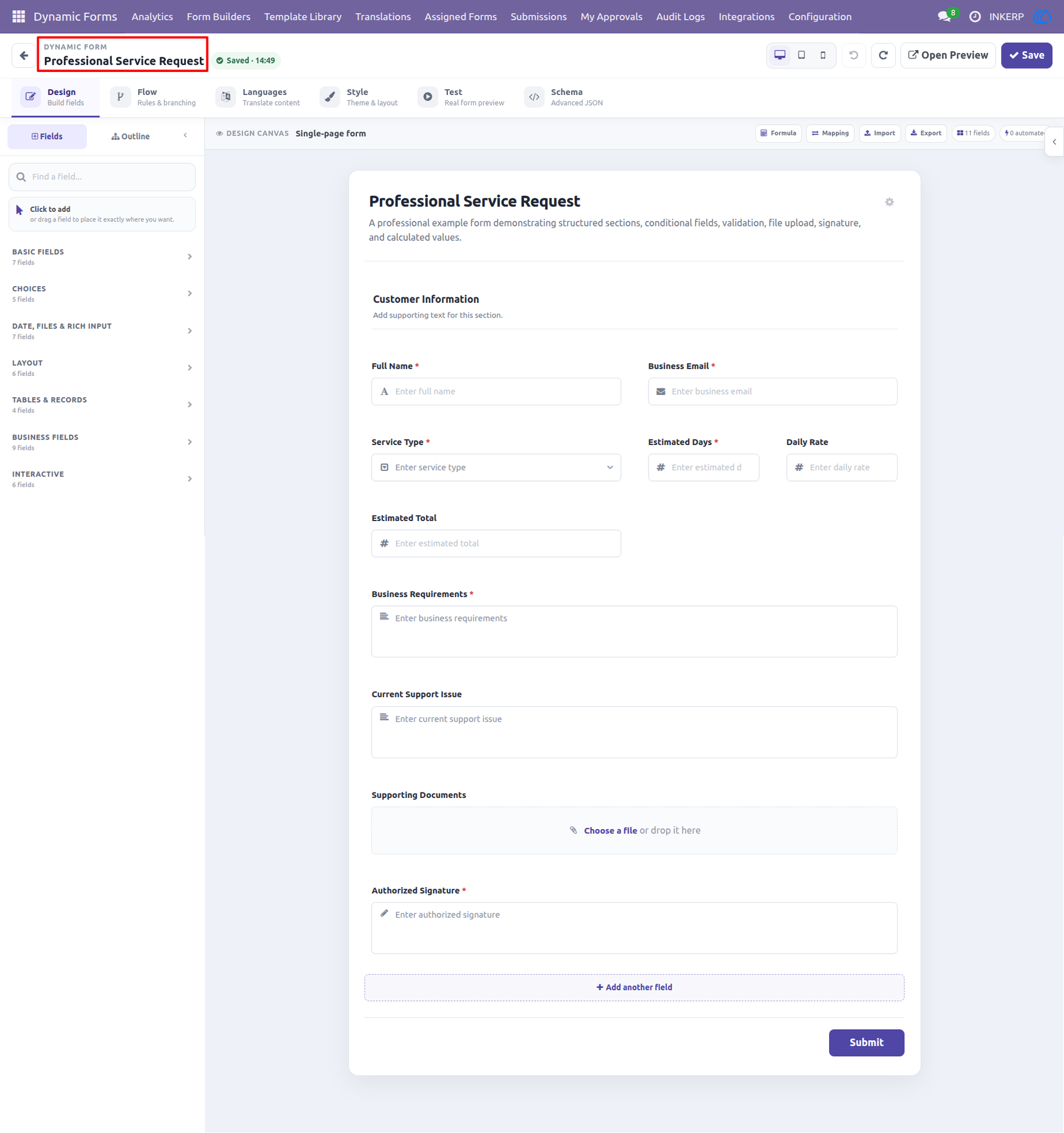Switch to tablet preview mode
This screenshot has height=1133, width=1064.
801,55
